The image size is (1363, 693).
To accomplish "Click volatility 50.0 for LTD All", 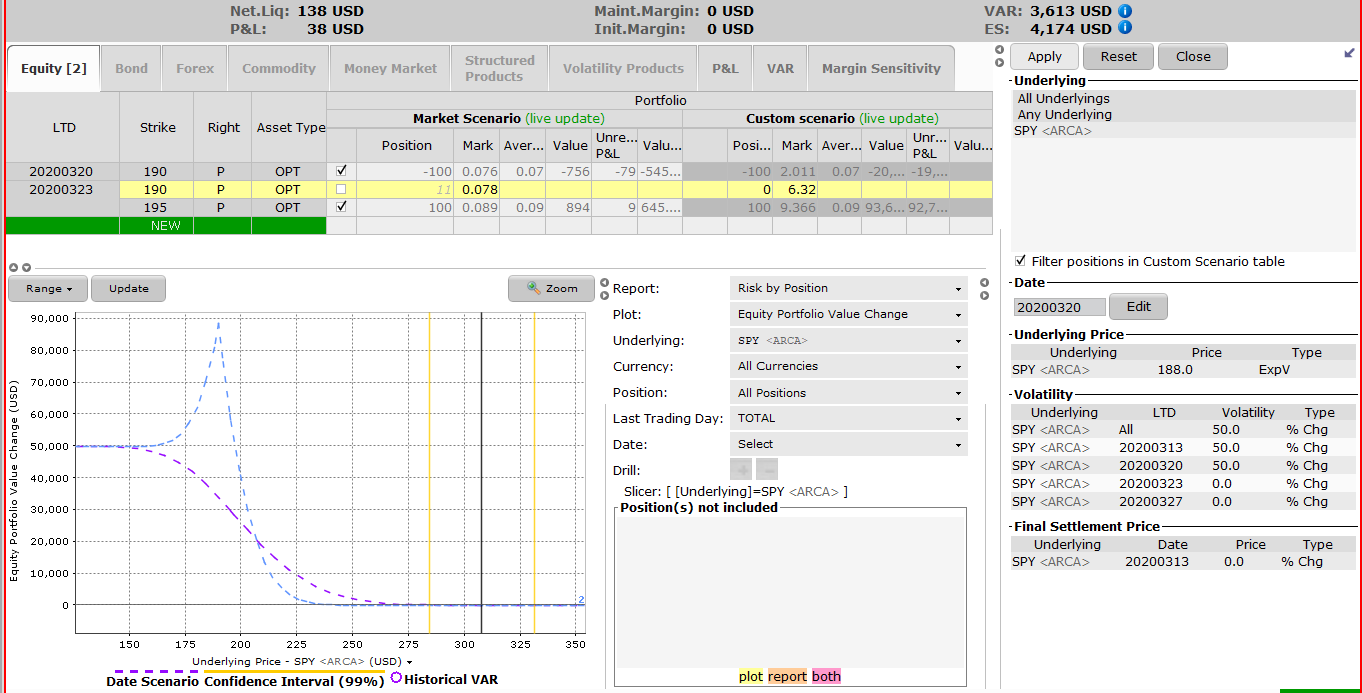I will click(1225, 430).
